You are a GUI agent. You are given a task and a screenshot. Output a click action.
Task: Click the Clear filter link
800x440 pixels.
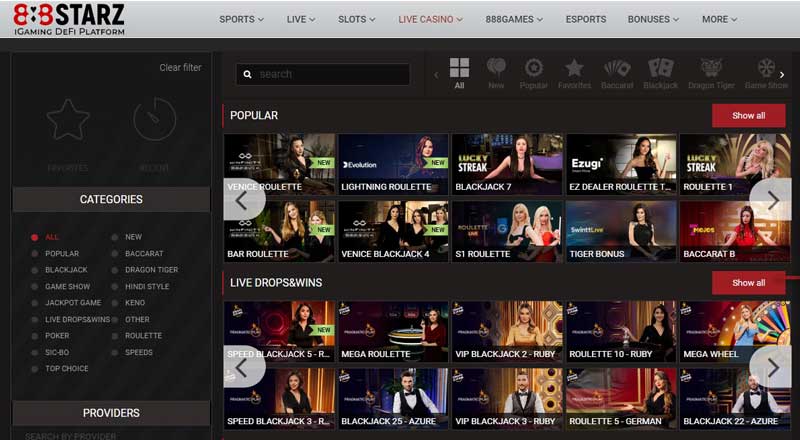click(x=180, y=67)
